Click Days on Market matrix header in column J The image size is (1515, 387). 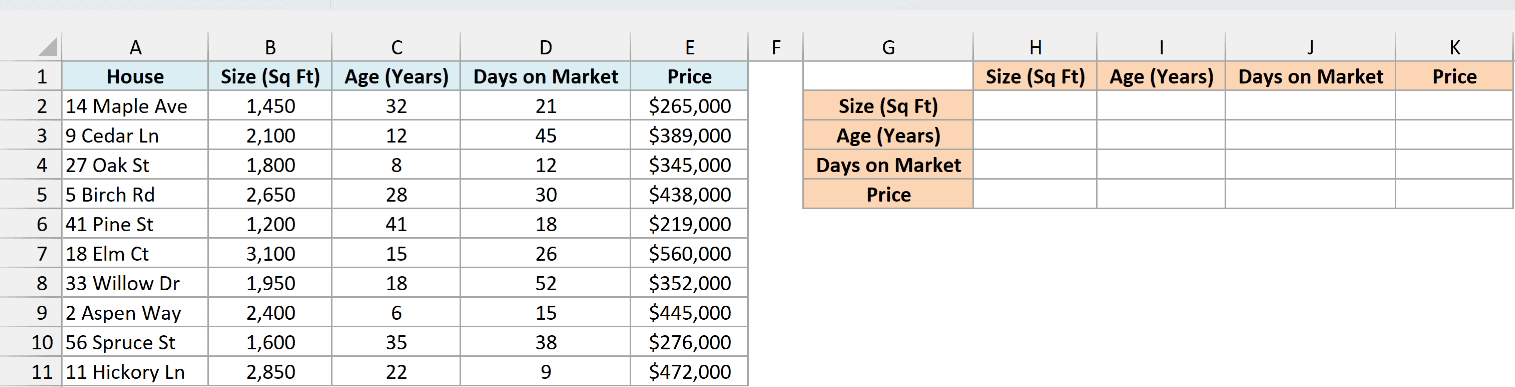[x=1310, y=76]
